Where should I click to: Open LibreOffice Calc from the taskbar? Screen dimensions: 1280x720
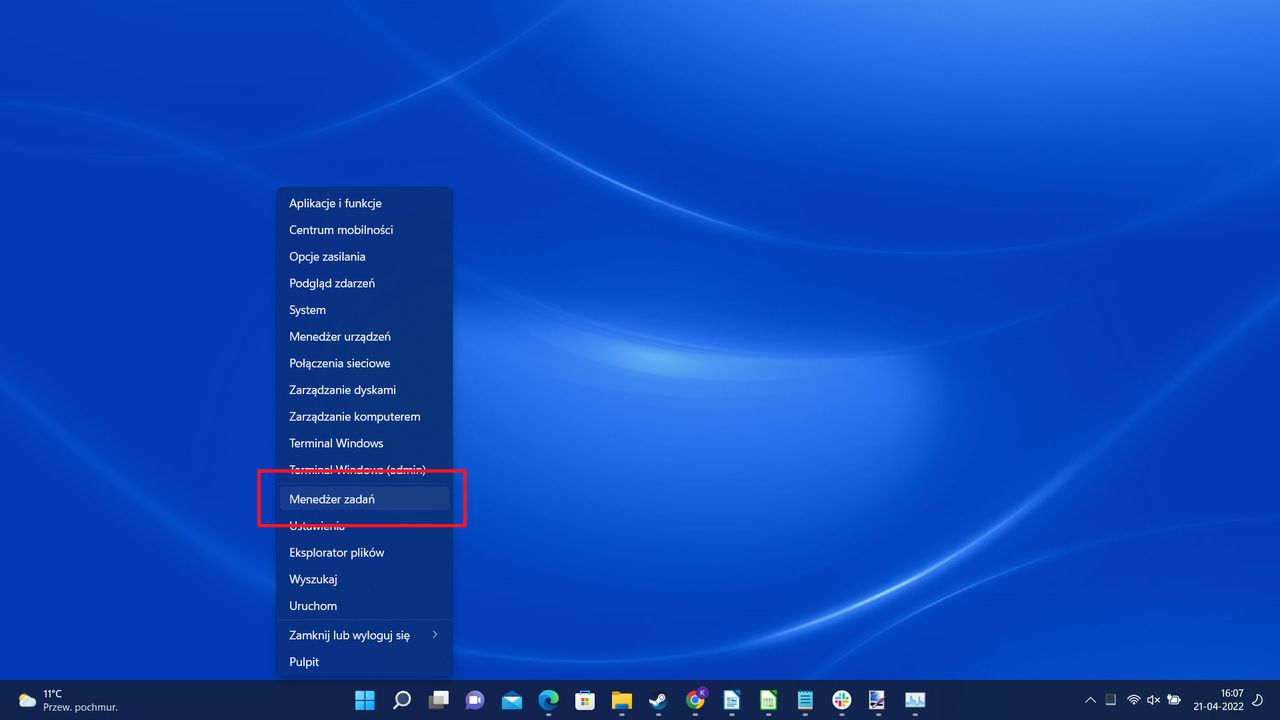[768, 700]
